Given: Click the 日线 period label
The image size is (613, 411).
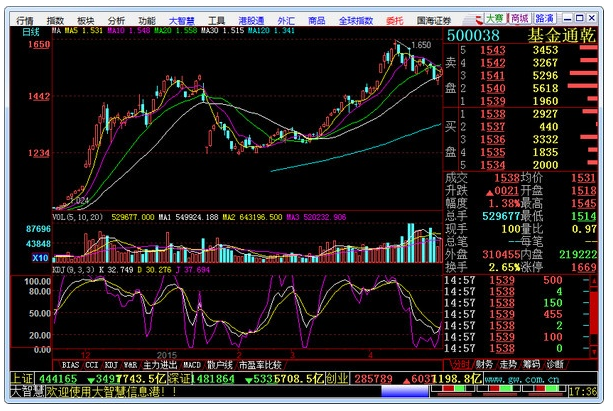Looking at the screenshot, I should (x=31, y=32).
